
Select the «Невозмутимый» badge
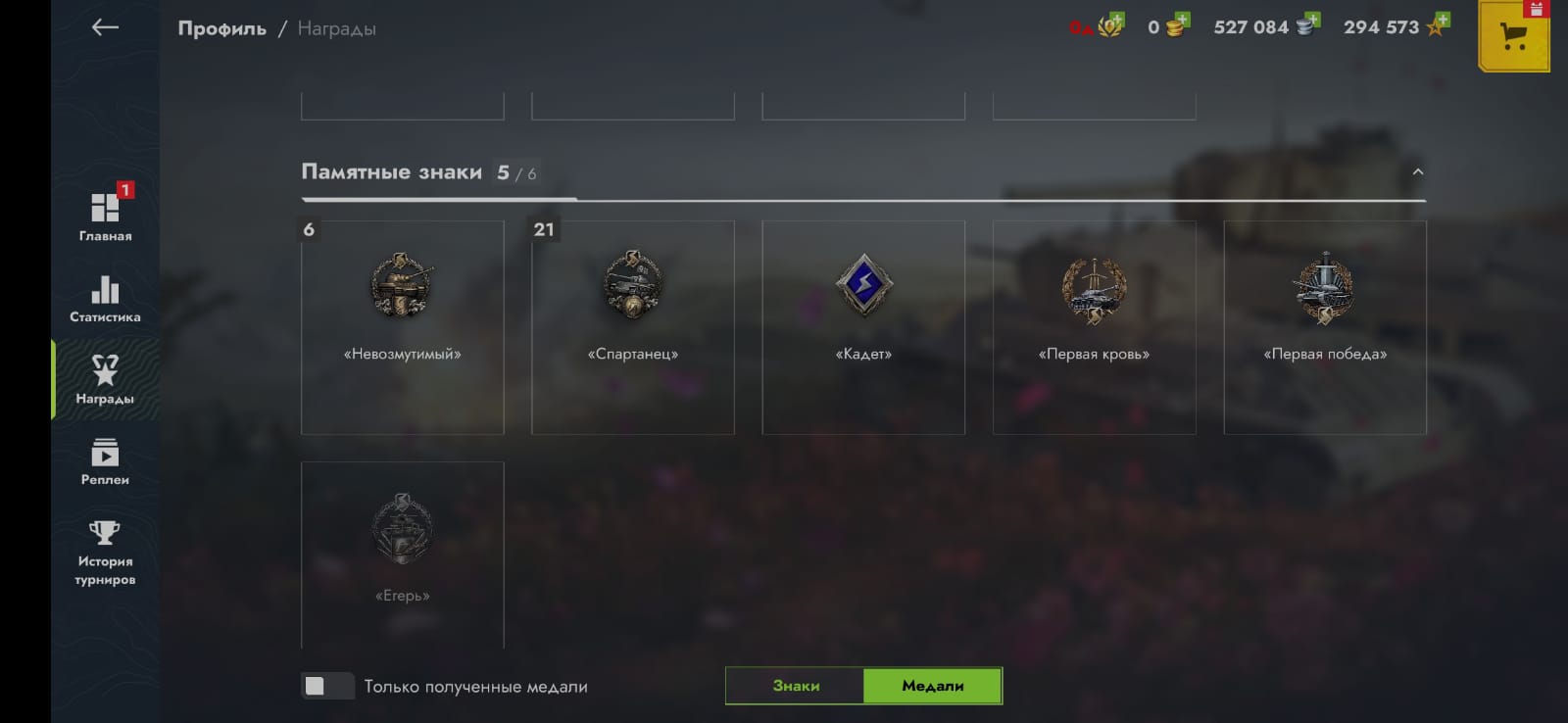click(402, 327)
